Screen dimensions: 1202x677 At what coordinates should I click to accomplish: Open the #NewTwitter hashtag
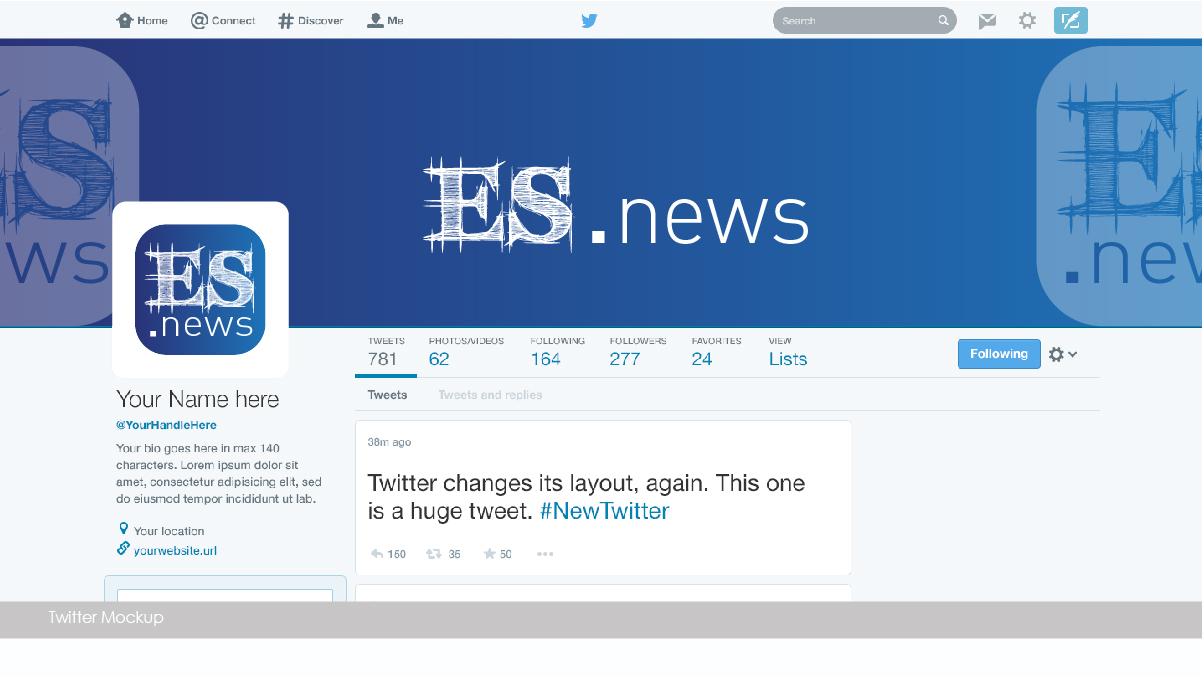click(x=604, y=511)
